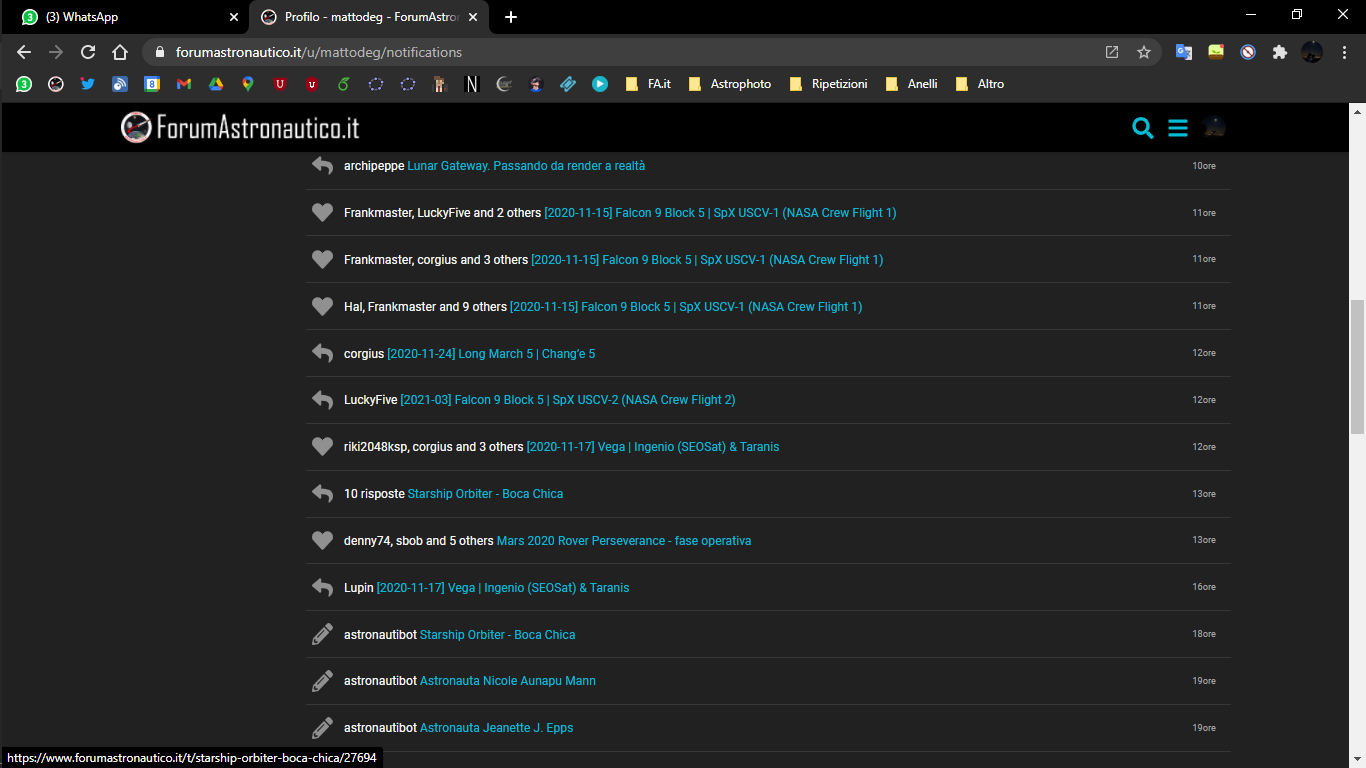View site info padlock icon
The image size is (1366, 768).
pos(159,52)
